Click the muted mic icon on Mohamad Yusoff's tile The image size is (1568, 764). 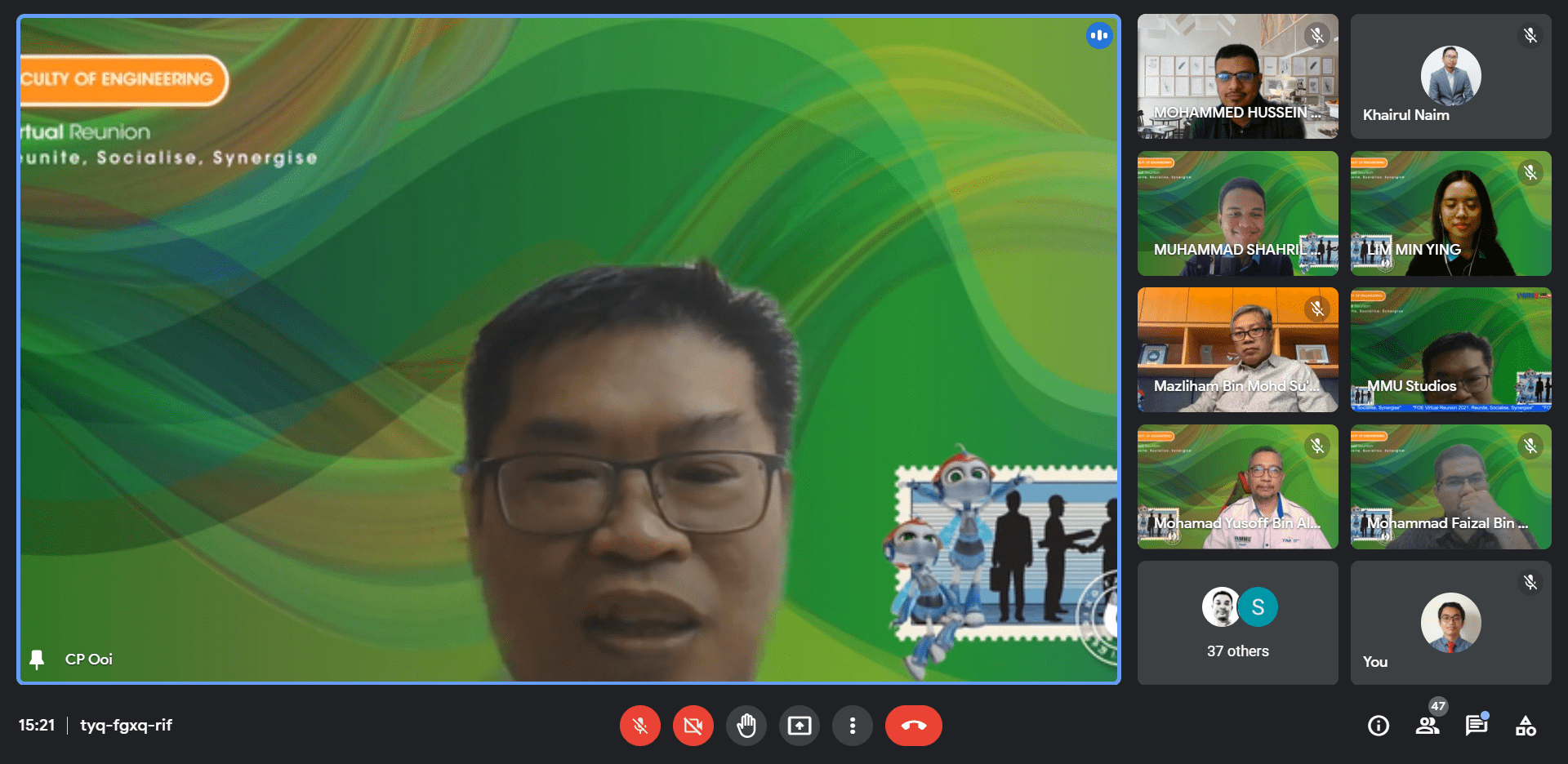1316,446
